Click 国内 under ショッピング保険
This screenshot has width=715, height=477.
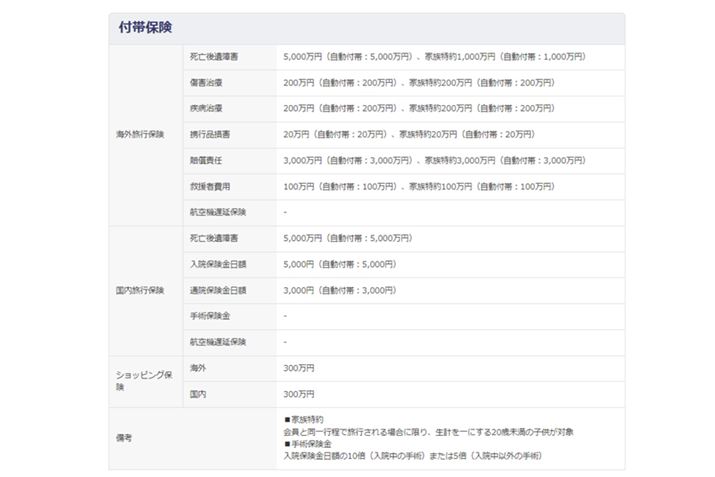(x=198, y=394)
